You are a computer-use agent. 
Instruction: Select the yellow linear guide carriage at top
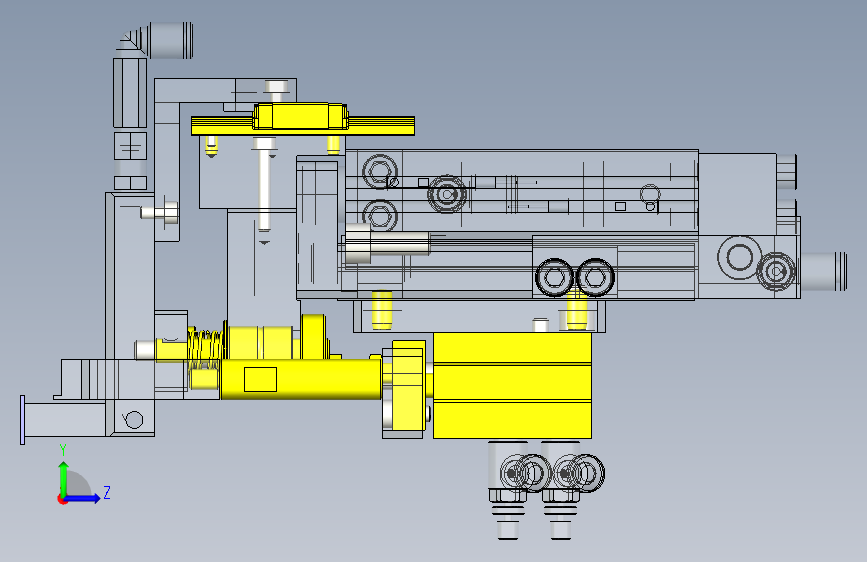coord(300,116)
